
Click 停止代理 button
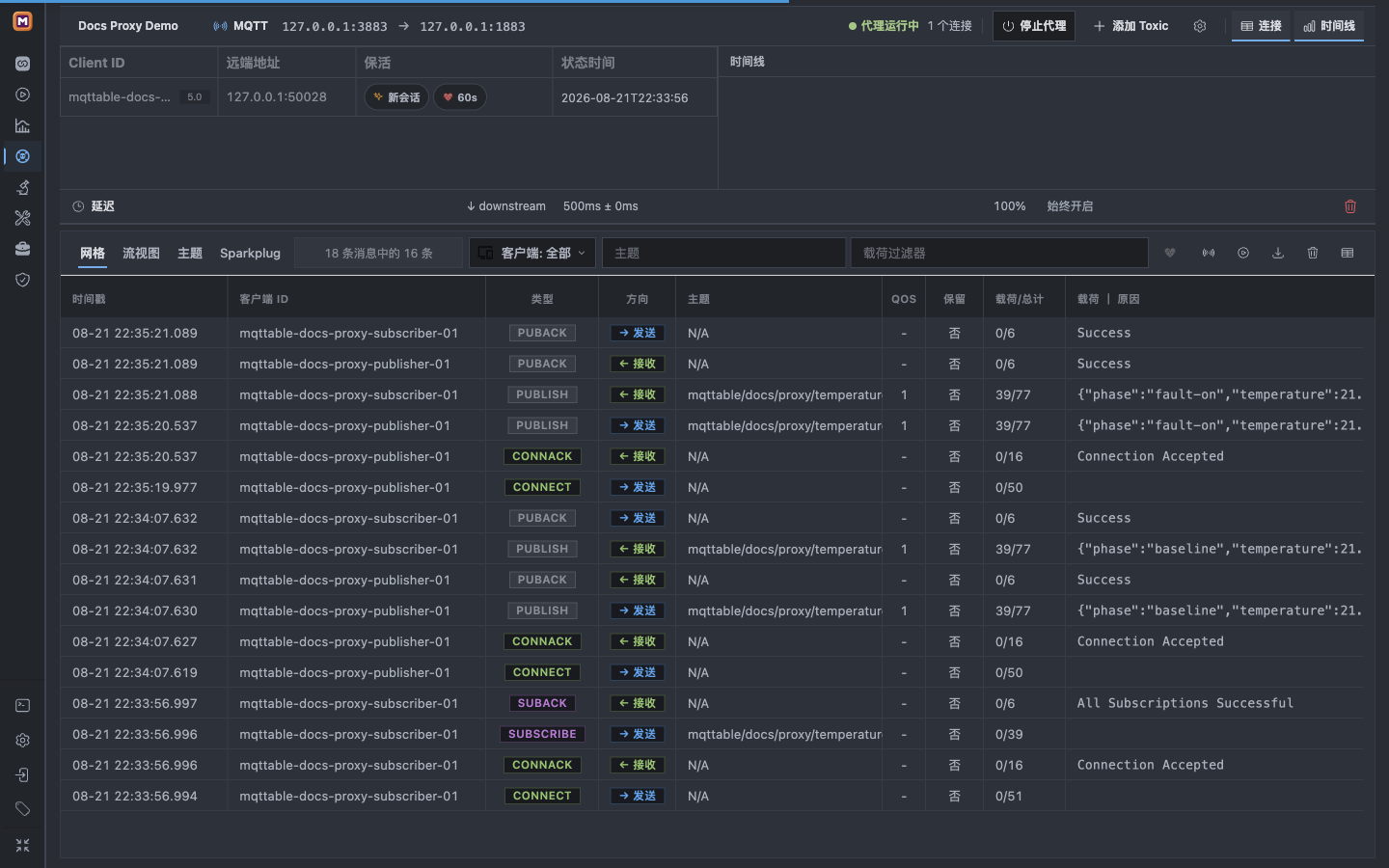click(1034, 26)
